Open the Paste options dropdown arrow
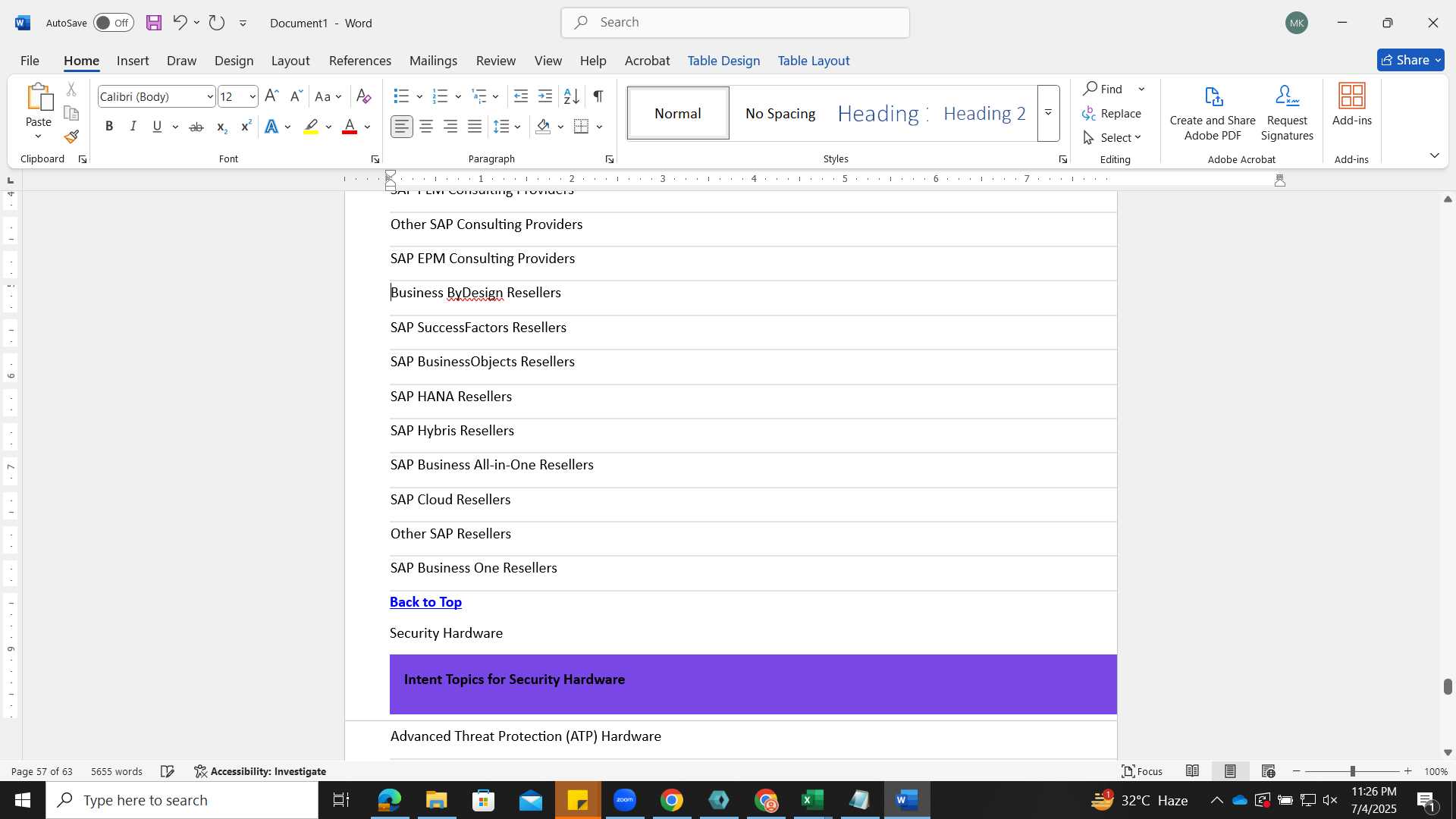Image resolution: width=1456 pixels, height=819 pixels. point(38,137)
